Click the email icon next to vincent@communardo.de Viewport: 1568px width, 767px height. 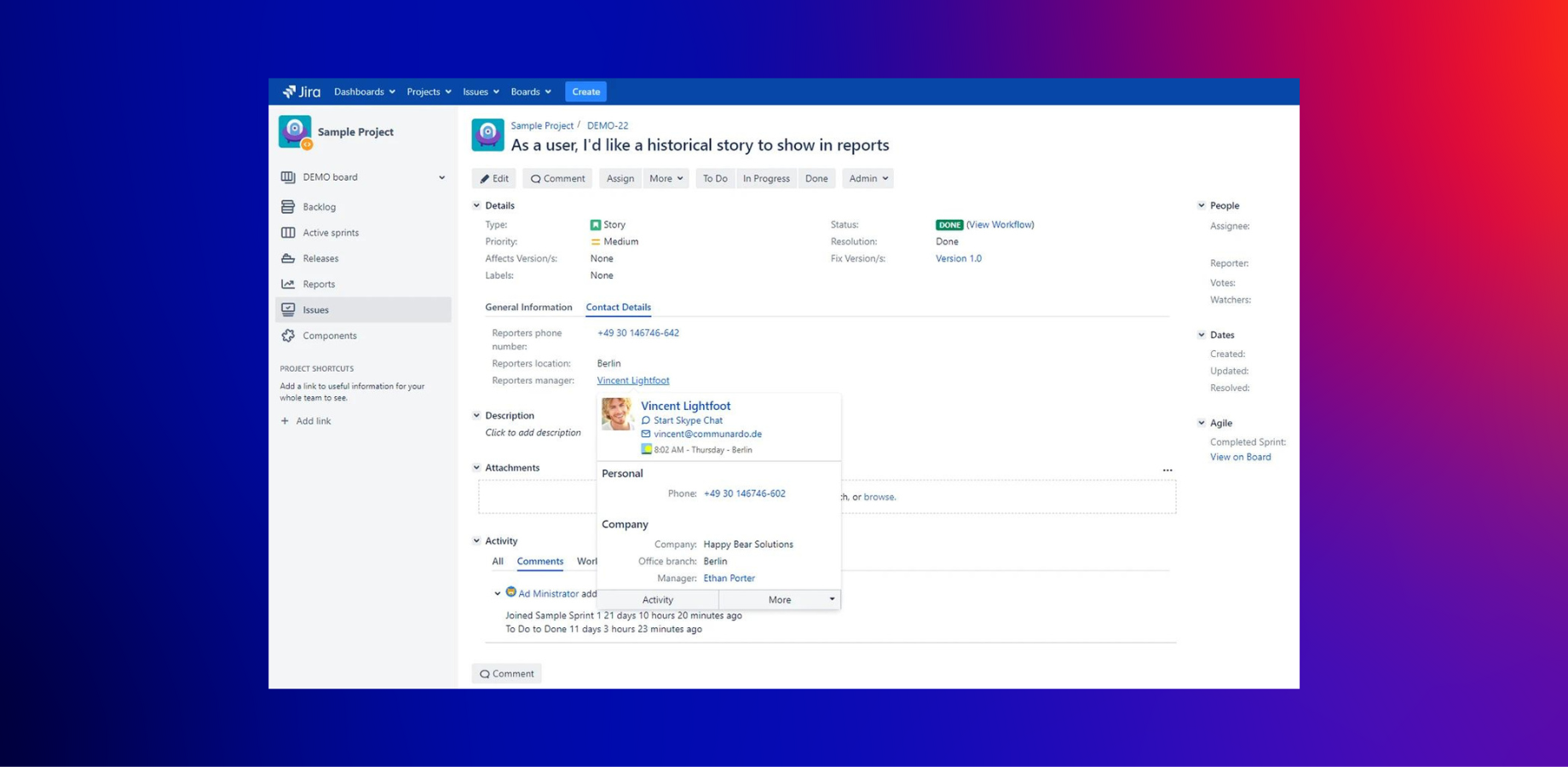click(646, 434)
